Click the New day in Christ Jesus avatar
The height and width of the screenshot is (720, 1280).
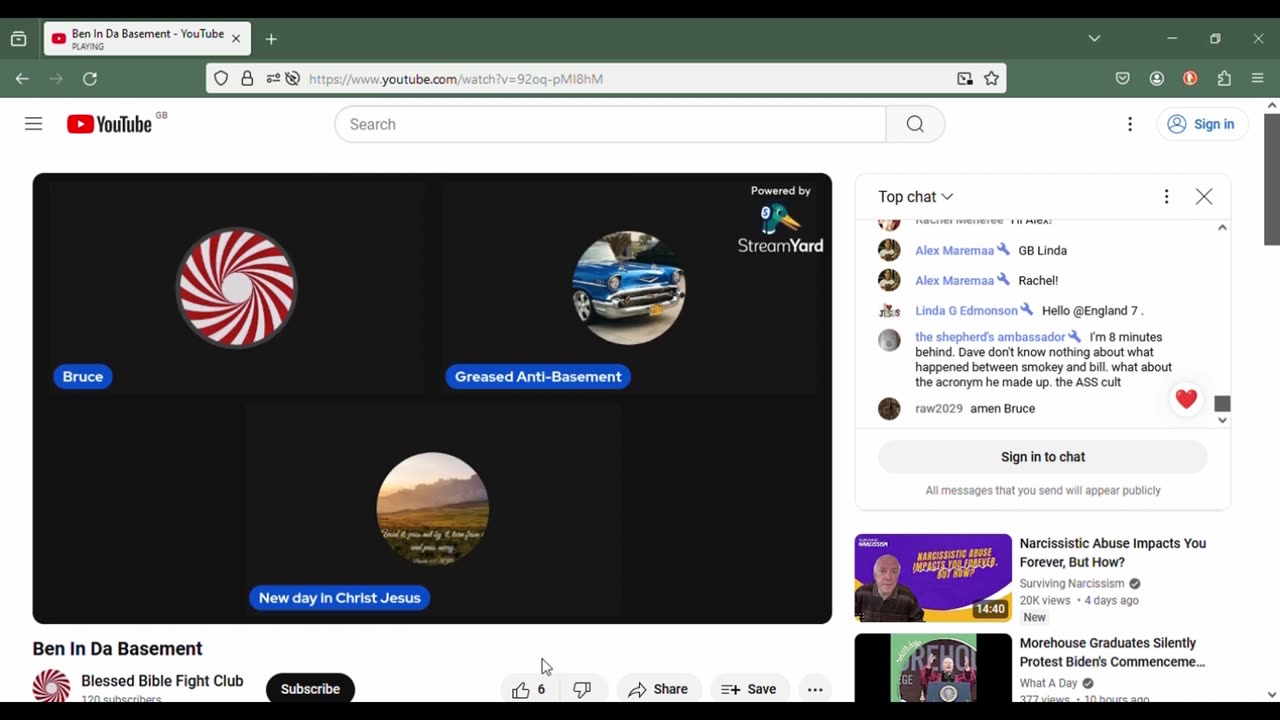[432, 509]
